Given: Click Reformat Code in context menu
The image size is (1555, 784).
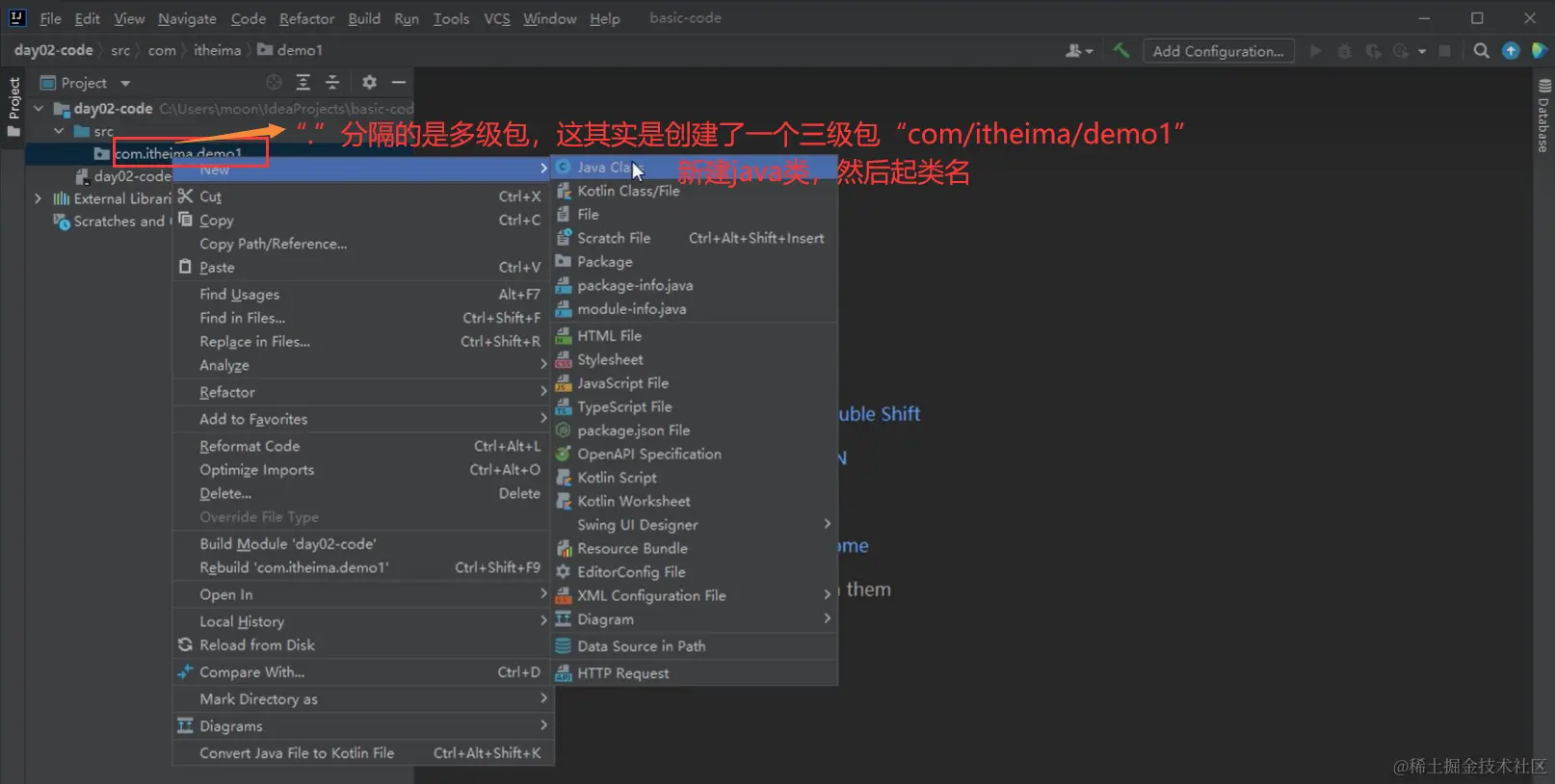Looking at the screenshot, I should coord(363,447).
